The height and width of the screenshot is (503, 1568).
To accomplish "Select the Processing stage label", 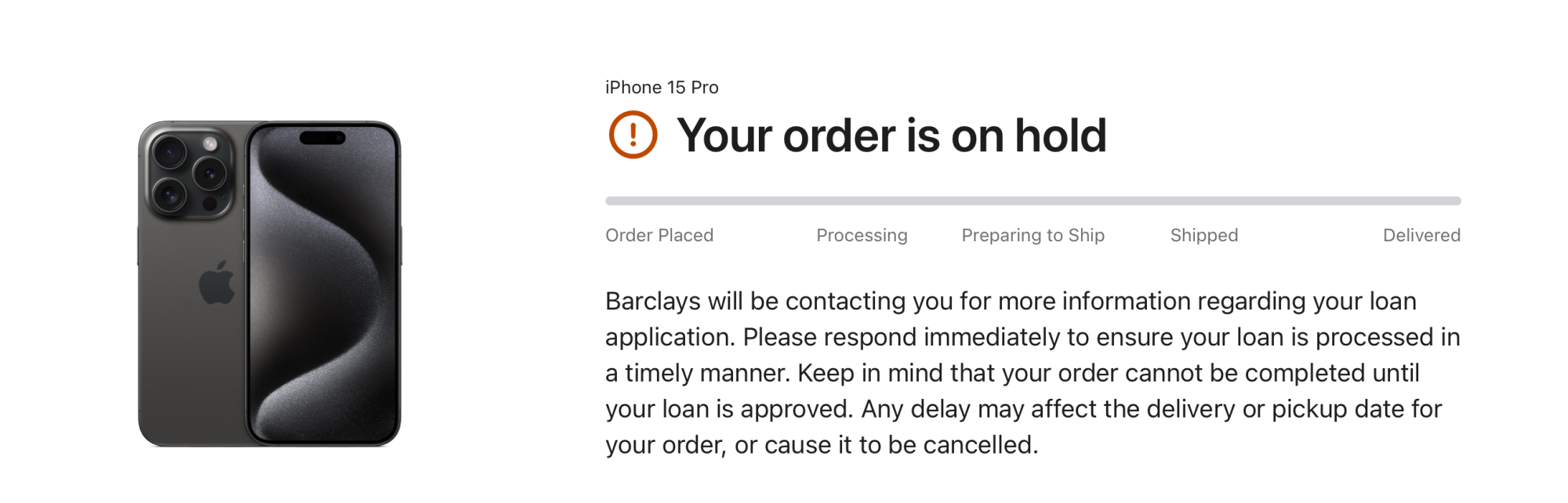I will tap(862, 235).
